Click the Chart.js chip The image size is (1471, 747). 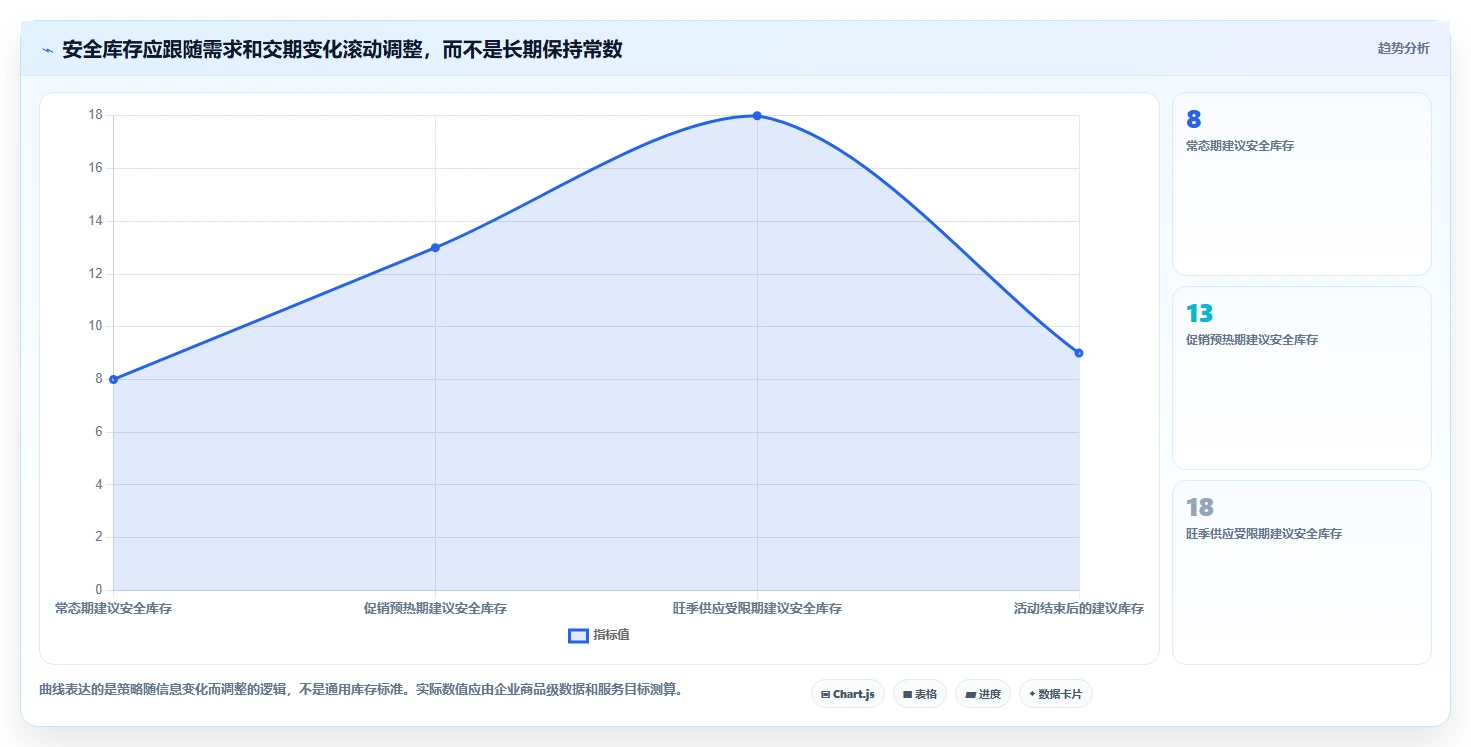pos(848,694)
